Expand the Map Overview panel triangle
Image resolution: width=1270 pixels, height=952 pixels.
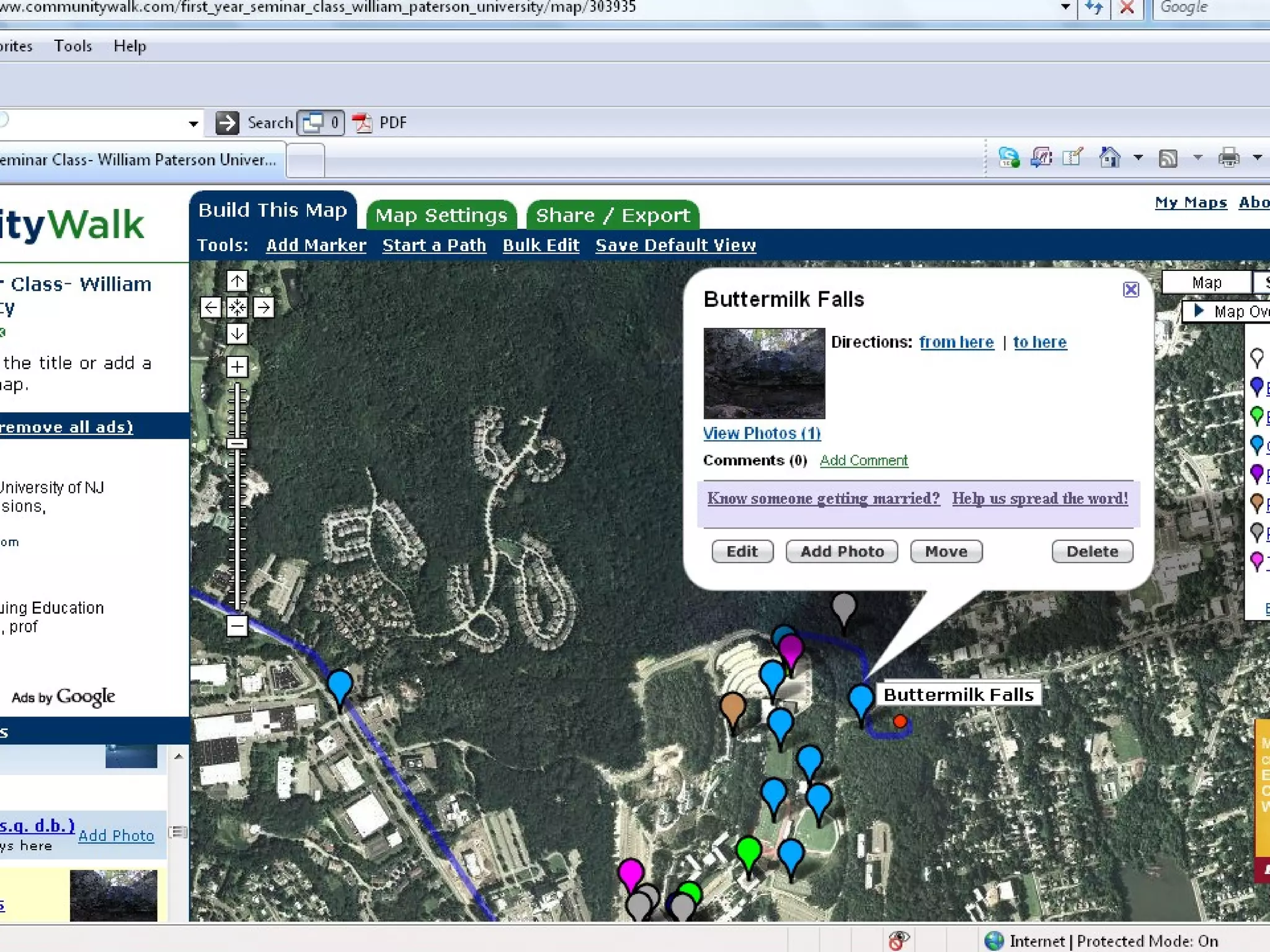[1199, 311]
